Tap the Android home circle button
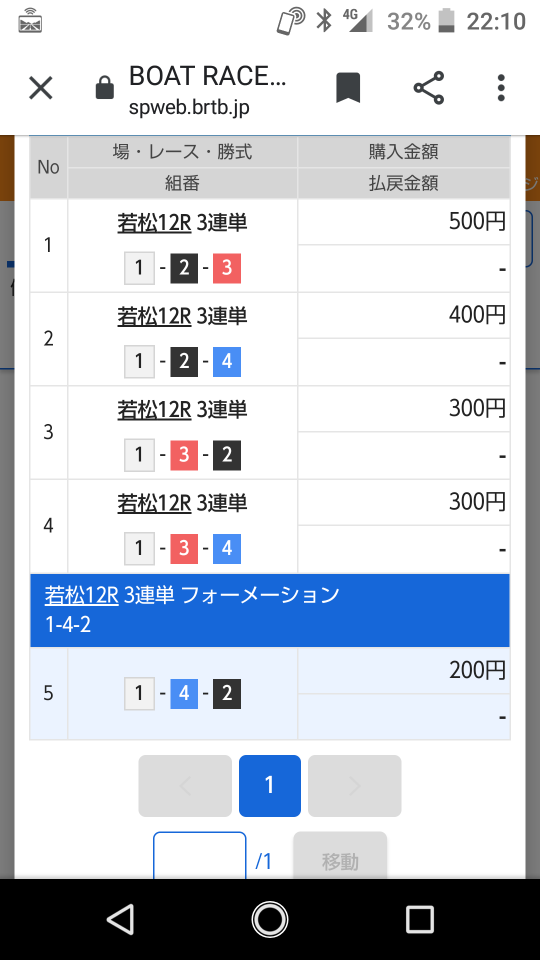 pyautogui.click(x=269, y=920)
